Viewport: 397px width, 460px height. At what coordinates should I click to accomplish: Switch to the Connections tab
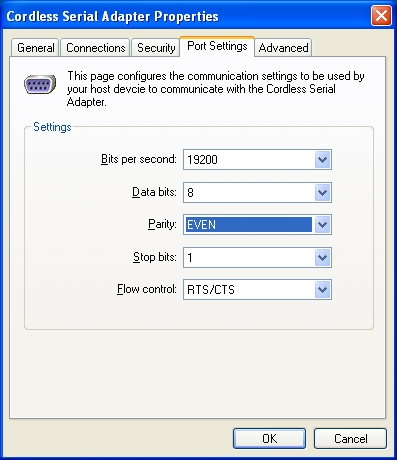(x=96, y=48)
